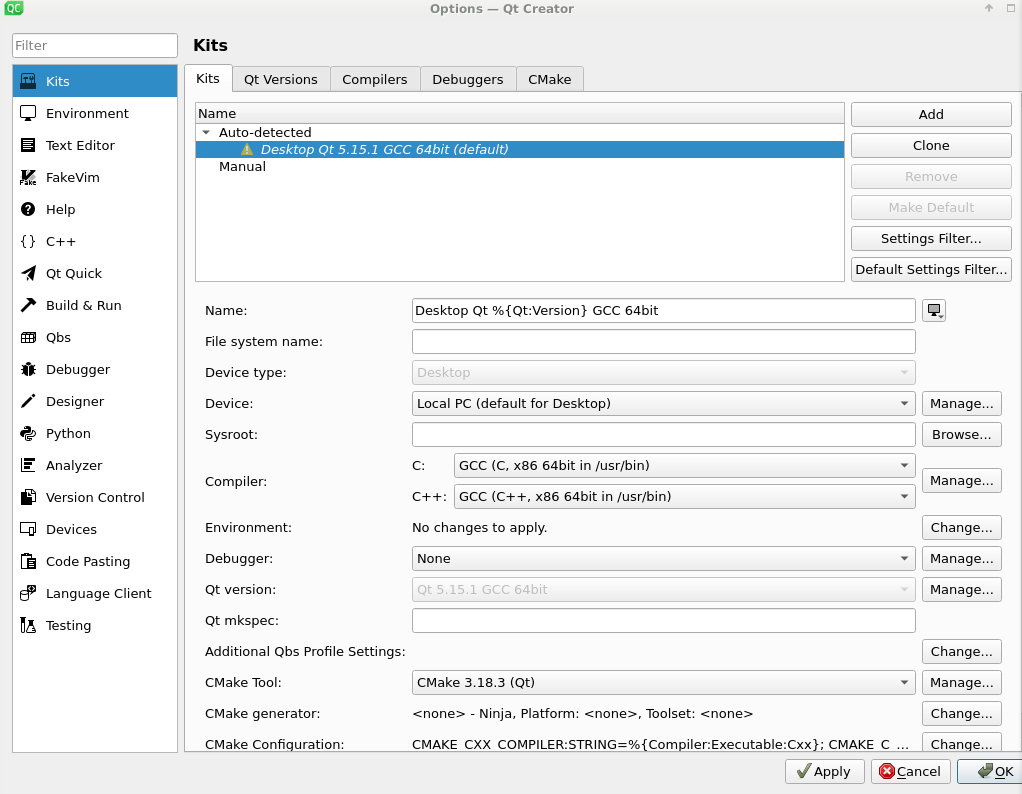1022x794 pixels.
Task: Switch to the Debuggers tab
Action: [x=468, y=80]
